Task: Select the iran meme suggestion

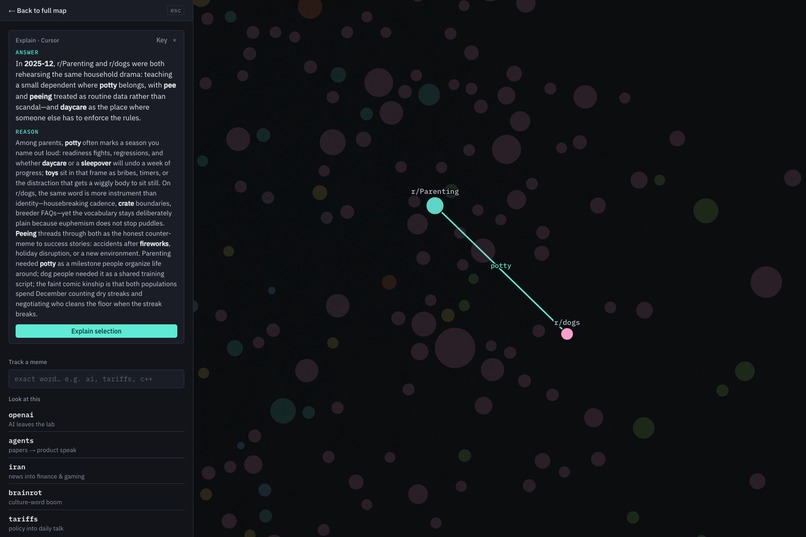Action: 96,471
